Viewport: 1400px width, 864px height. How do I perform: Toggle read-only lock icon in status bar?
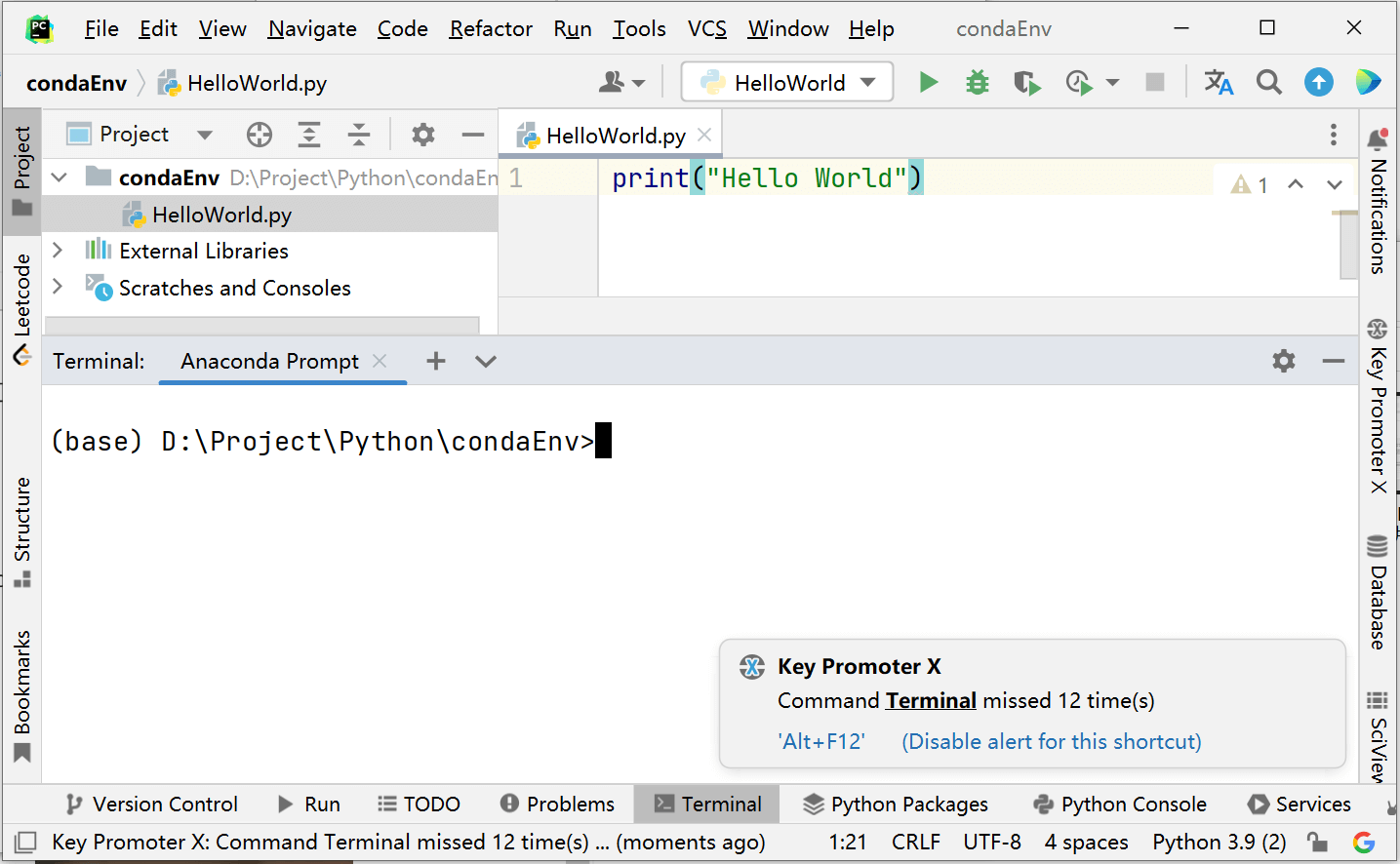click(1317, 842)
